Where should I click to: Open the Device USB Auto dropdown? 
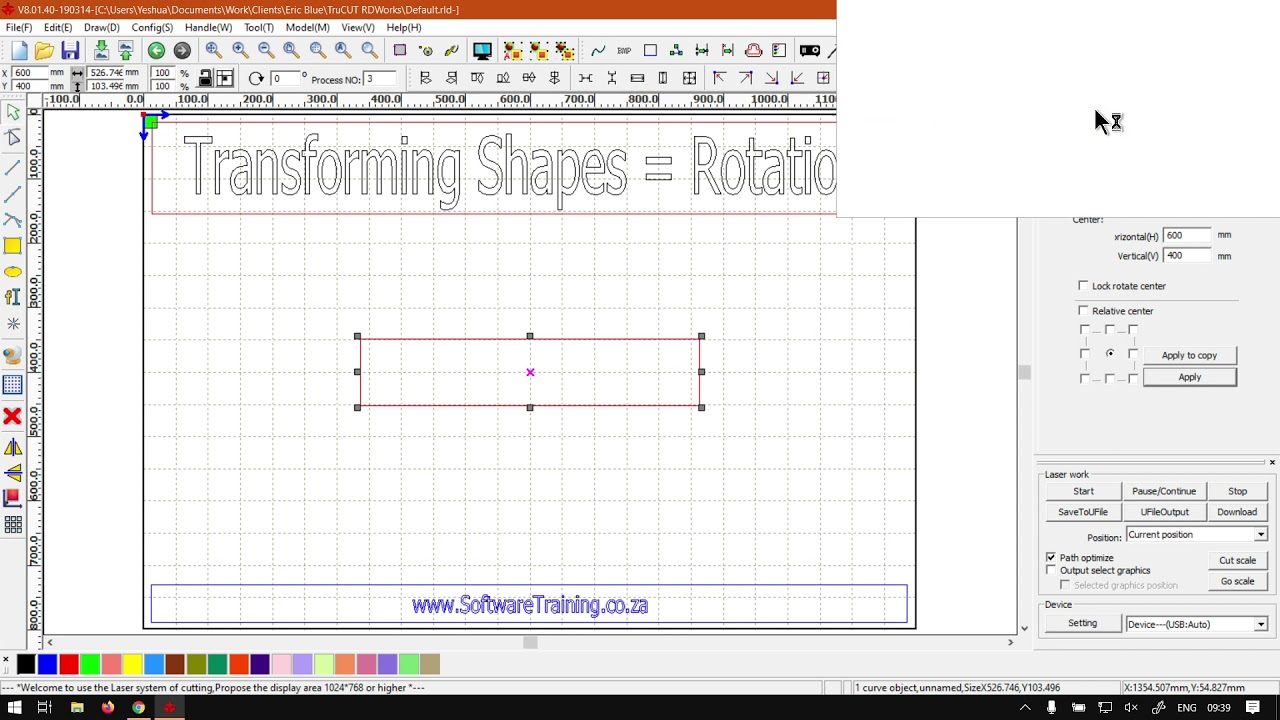point(1197,624)
